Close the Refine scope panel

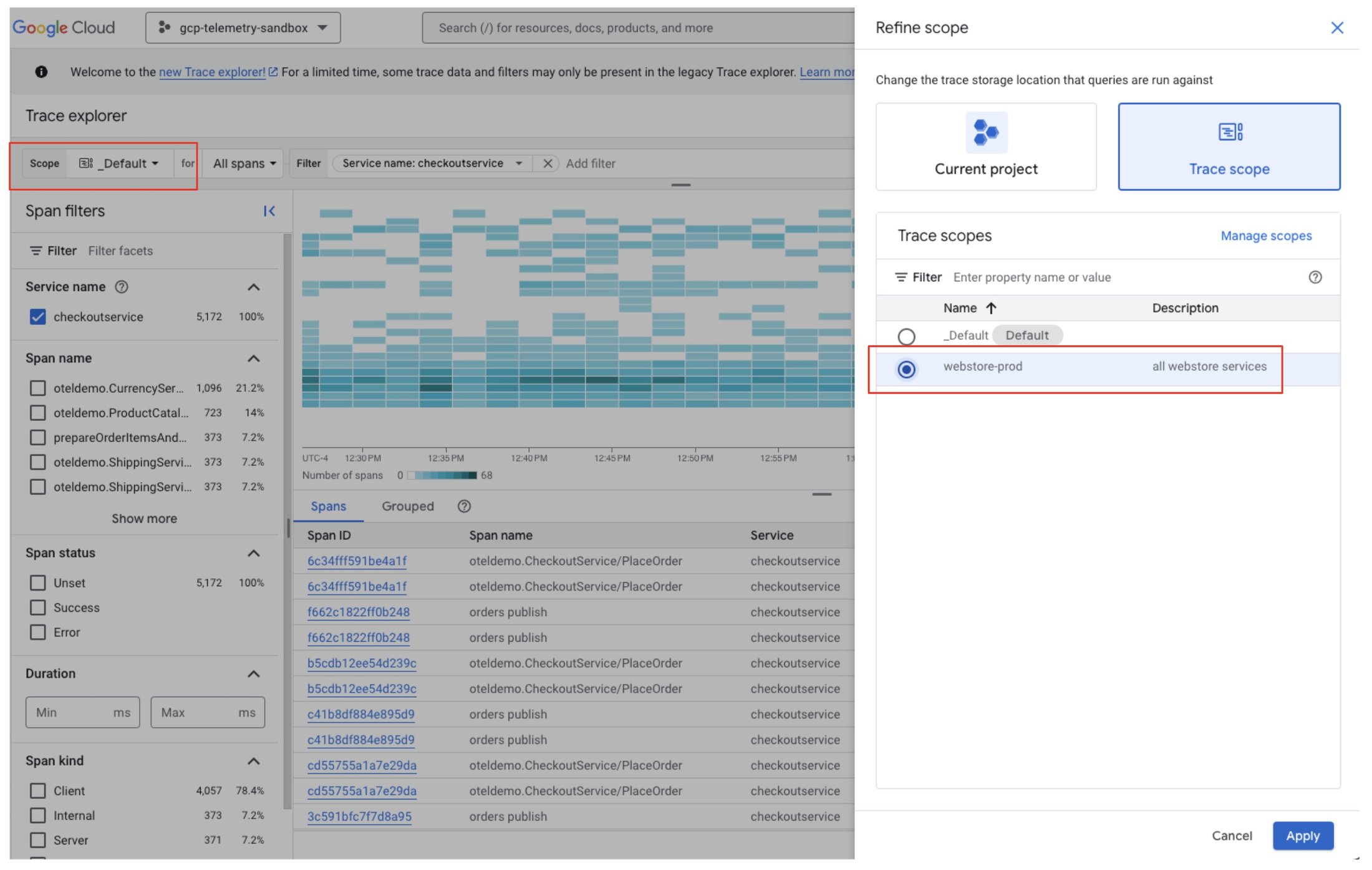[1336, 27]
